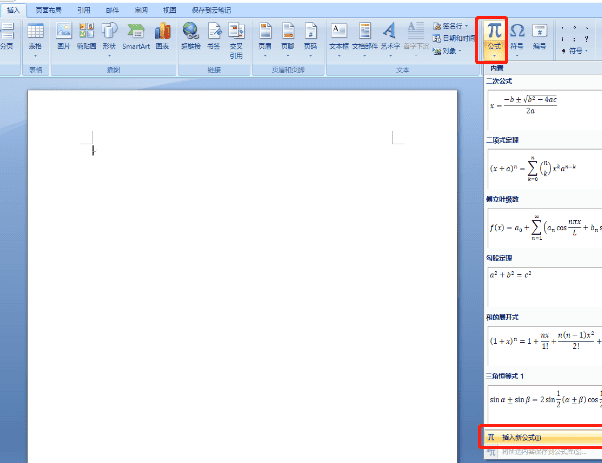
Task: Open the SmartArt graphic tool
Action: (136, 36)
